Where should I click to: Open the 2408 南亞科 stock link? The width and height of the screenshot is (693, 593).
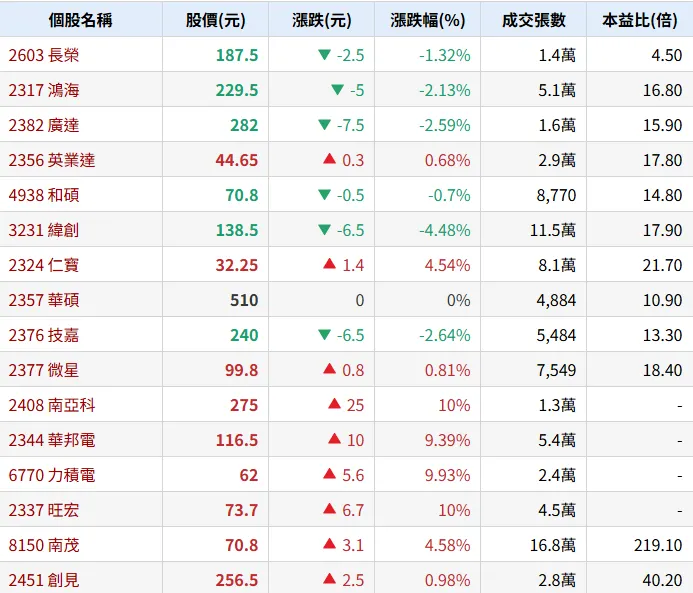pyautogui.click(x=52, y=405)
